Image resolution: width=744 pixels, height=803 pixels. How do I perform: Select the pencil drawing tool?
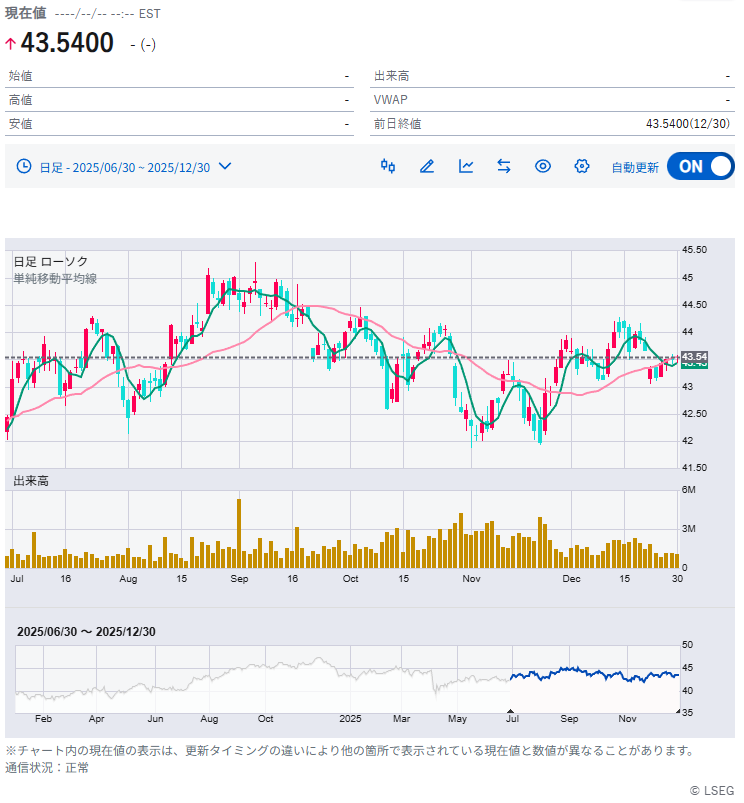(x=427, y=166)
